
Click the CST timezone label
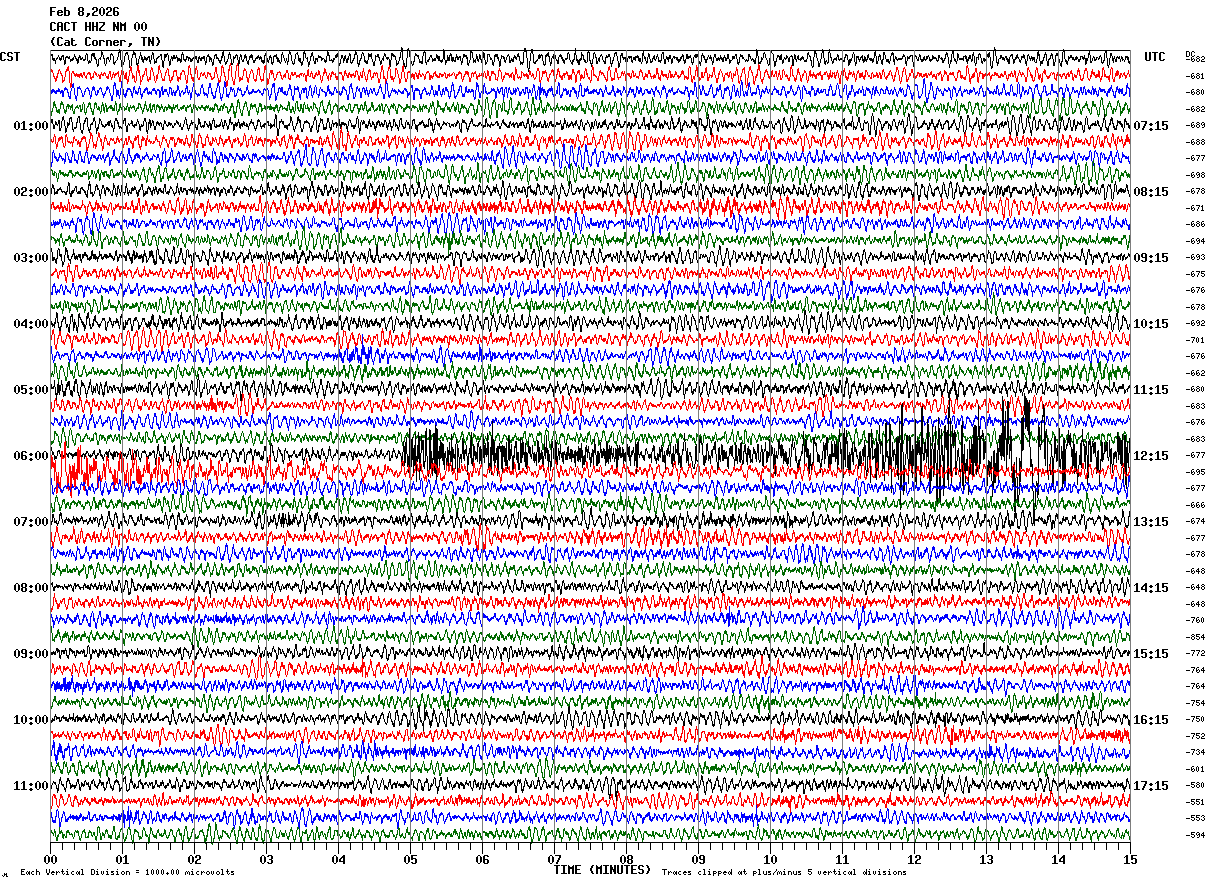click(10, 57)
